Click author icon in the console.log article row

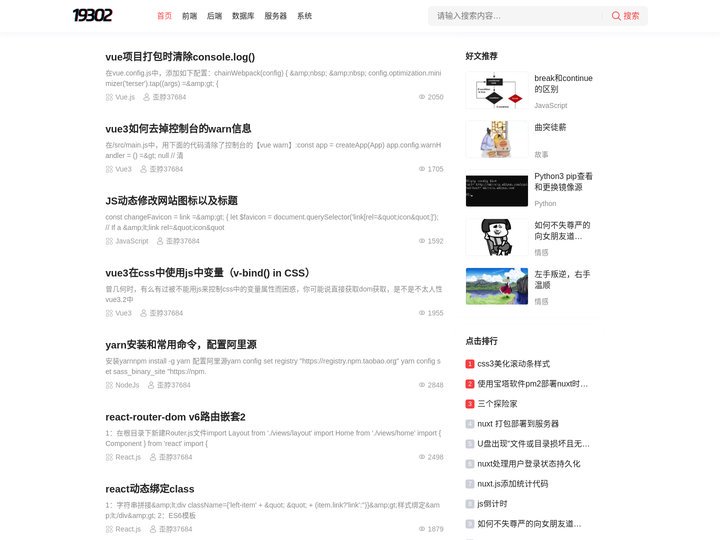(x=146, y=97)
